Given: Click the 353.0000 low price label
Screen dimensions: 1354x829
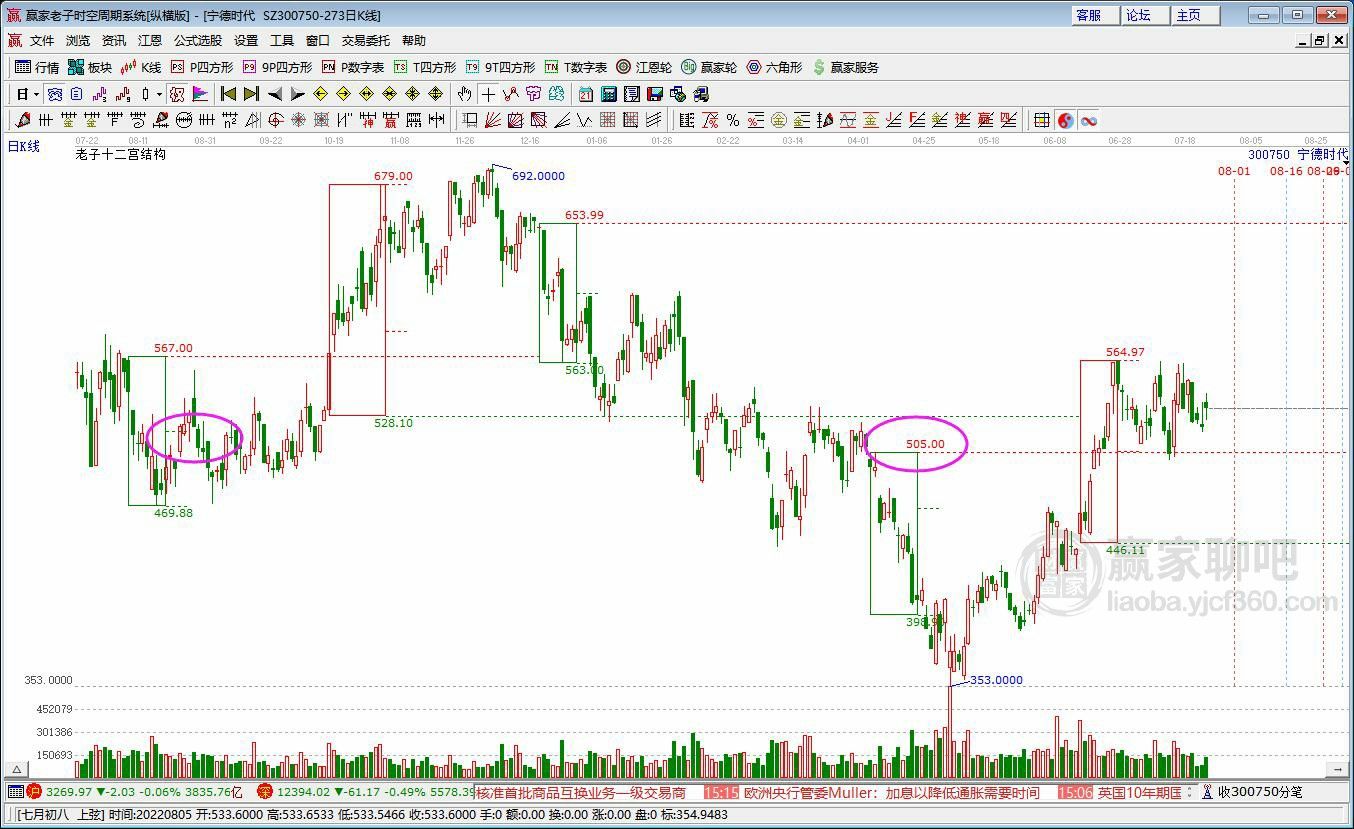Looking at the screenshot, I should pos(996,680).
